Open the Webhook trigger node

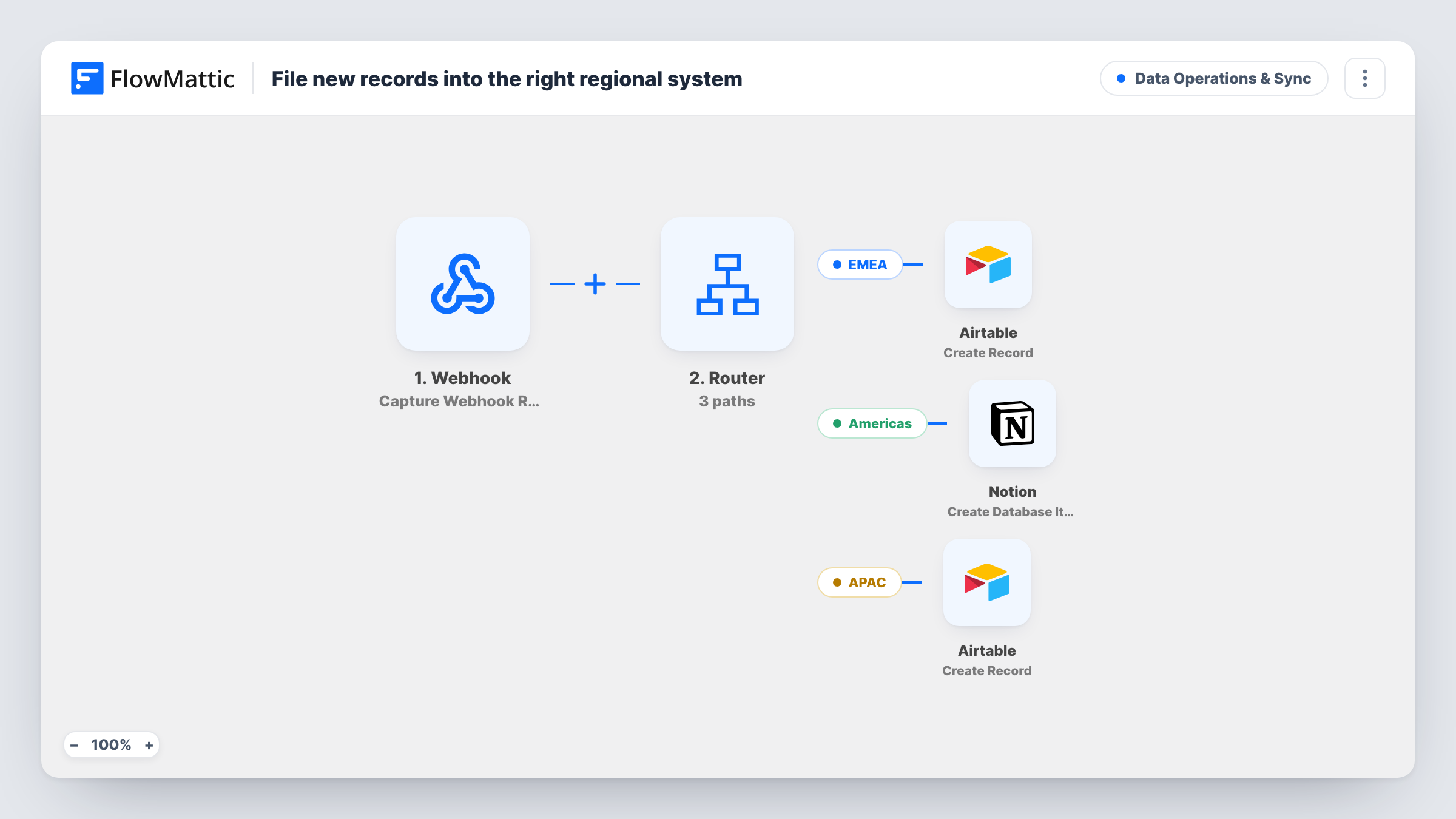coord(463,284)
